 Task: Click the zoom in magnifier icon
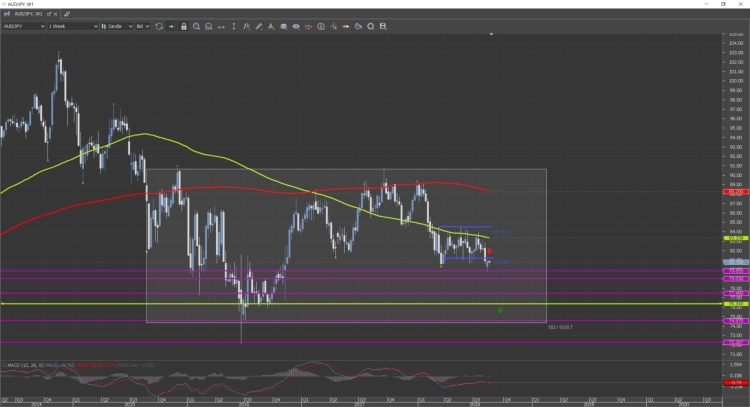(196, 26)
